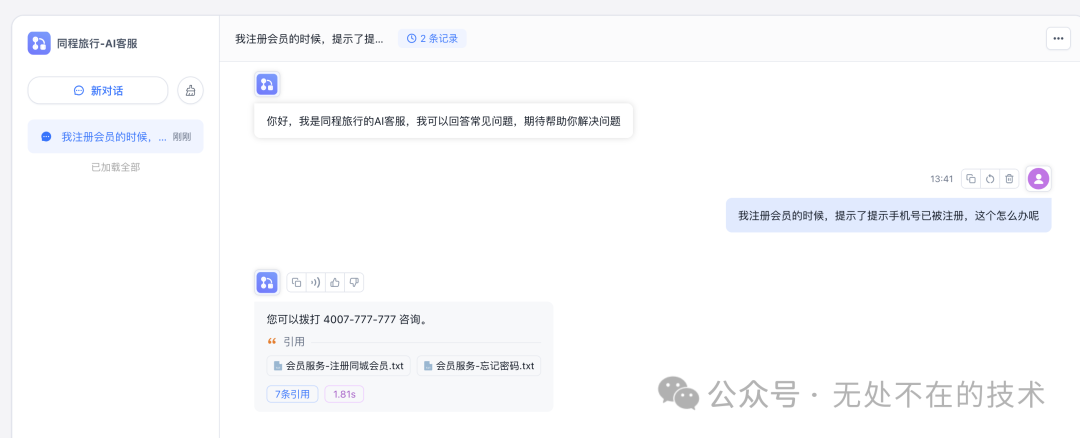Image resolution: width=1080 pixels, height=438 pixels.
Task: Open cited file 会员服务-注册同城会员.txt
Action: pos(338,366)
